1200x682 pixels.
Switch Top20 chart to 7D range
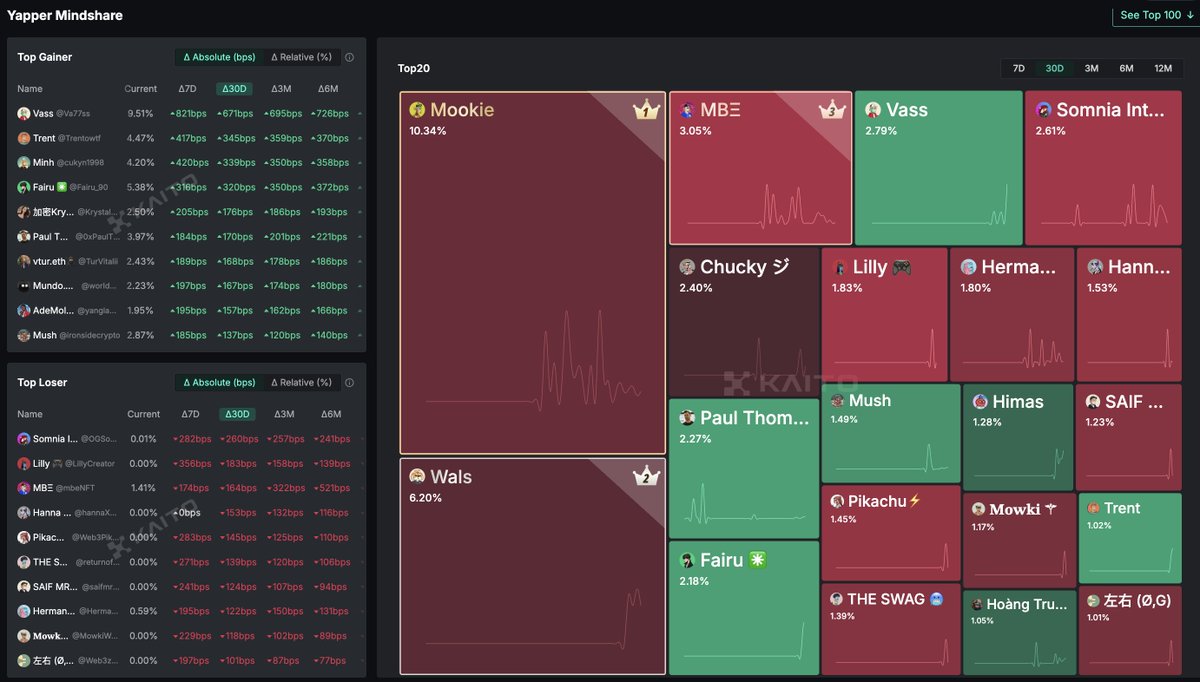pos(1019,68)
